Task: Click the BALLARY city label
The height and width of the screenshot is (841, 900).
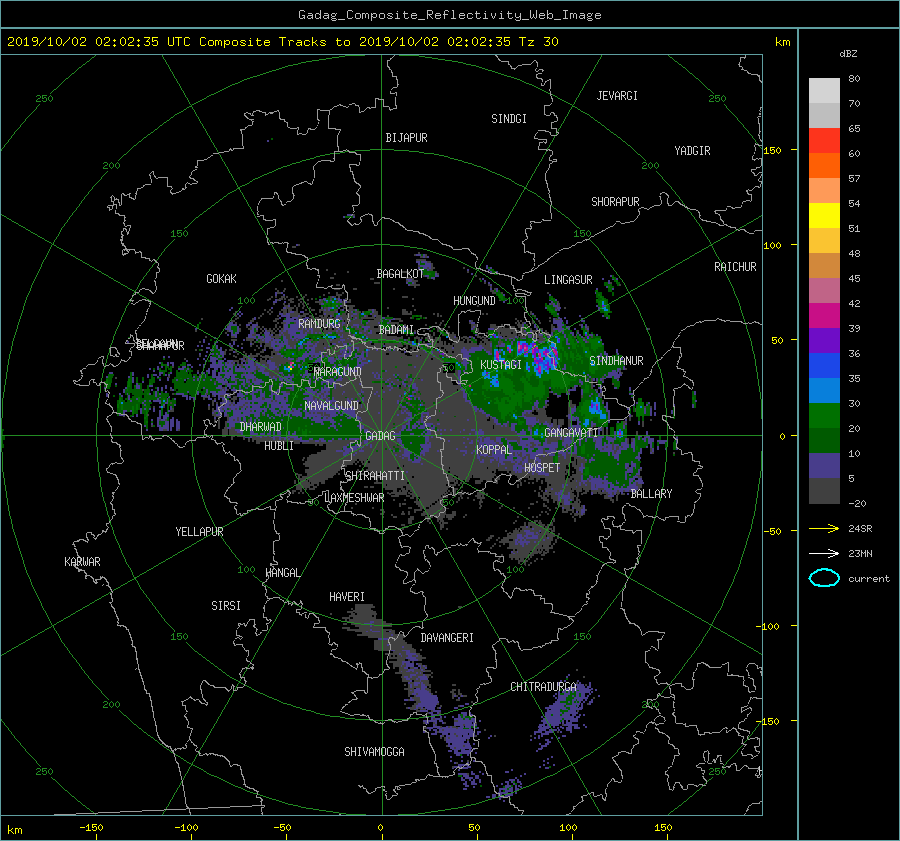Action: coord(651,494)
